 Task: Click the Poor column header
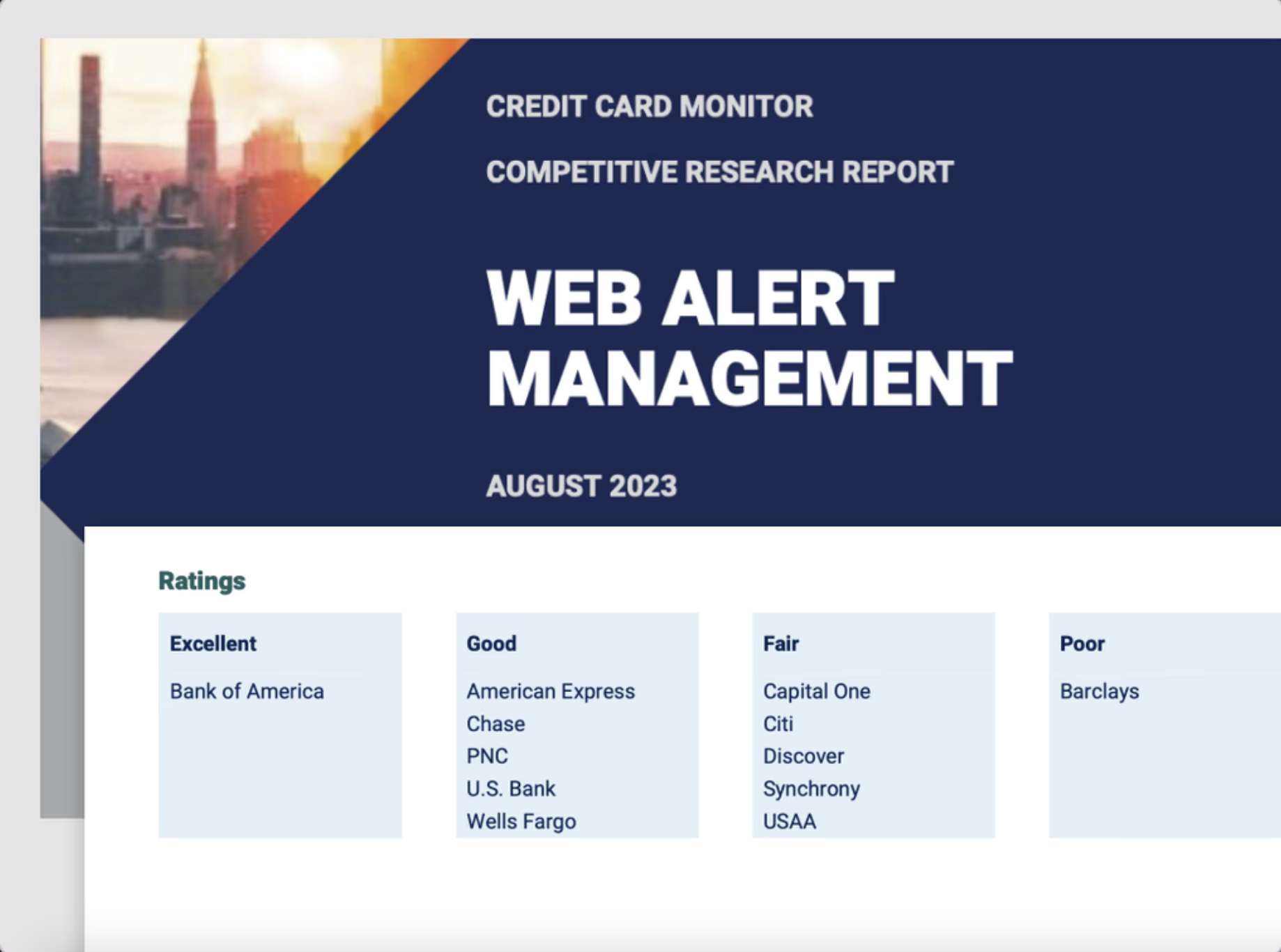[x=1082, y=643]
